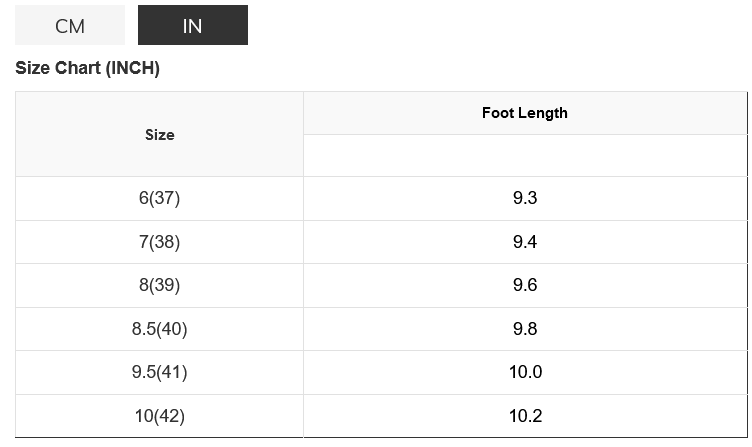Click the Size column header
This screenshot has width=752, height=447.
(159, 135)
